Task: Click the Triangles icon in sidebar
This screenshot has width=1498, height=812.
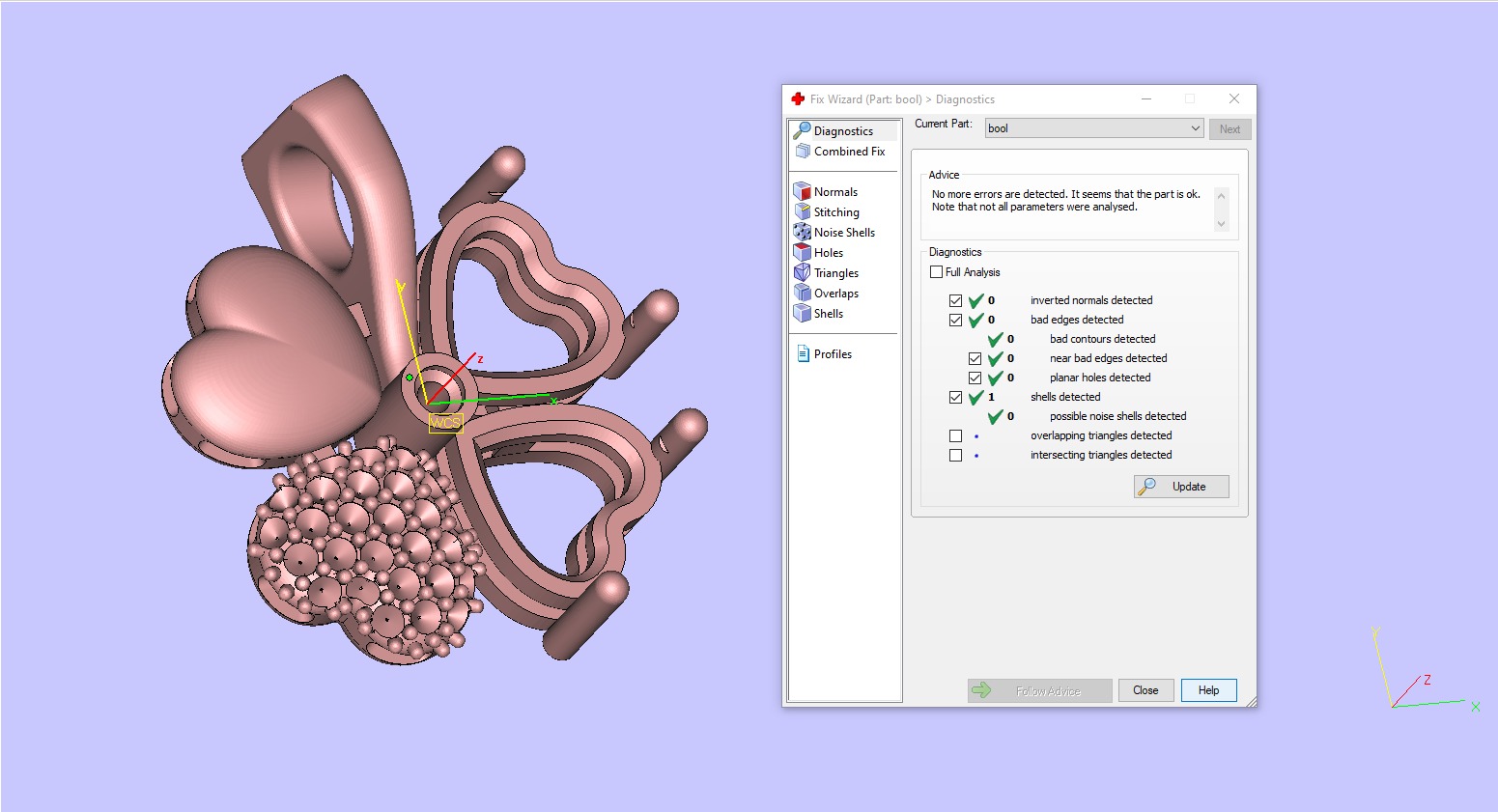Action: click(802, 272)
